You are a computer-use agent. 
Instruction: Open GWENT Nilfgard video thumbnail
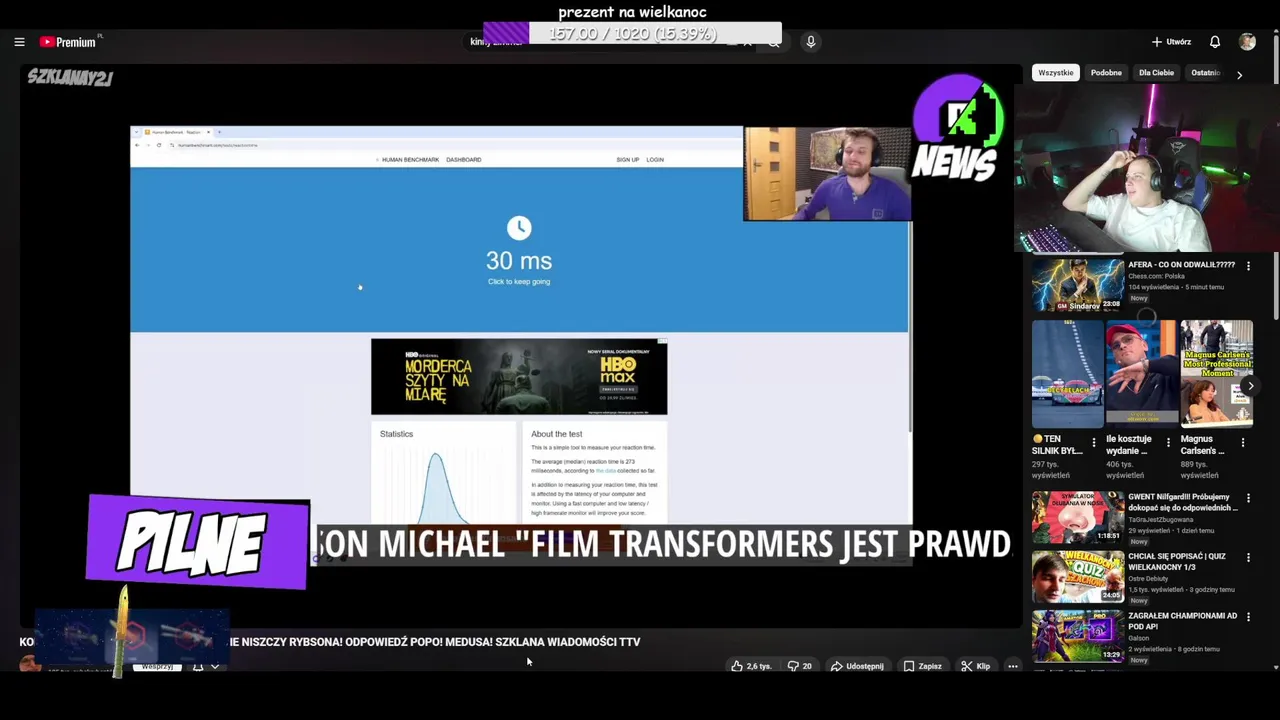(x=1078, y=517)
